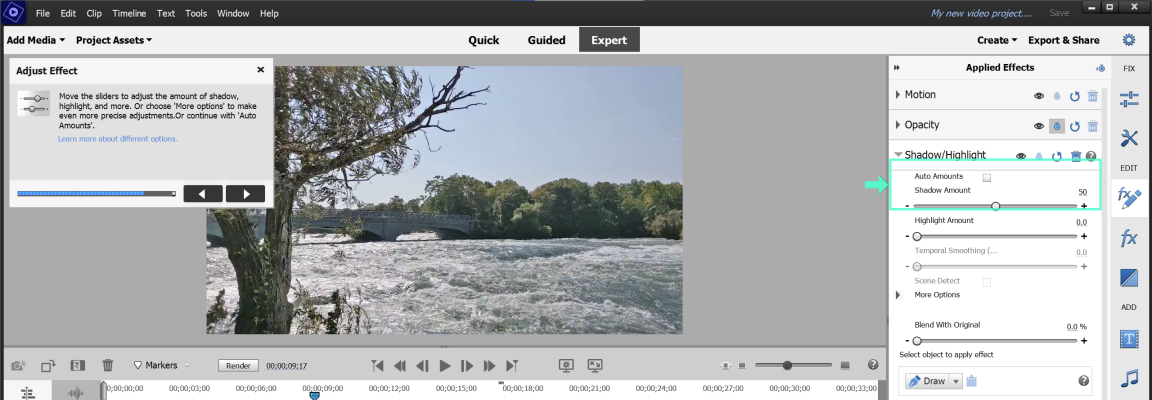
Task: Click the timeline delete trash icon
Action: click(108, 366)
